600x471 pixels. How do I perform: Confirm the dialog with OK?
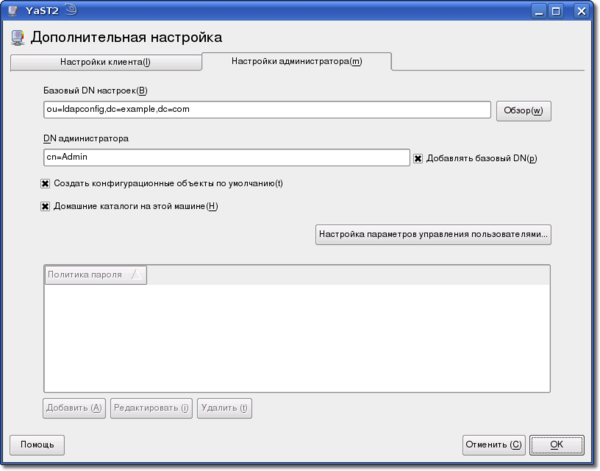[556, 444]
